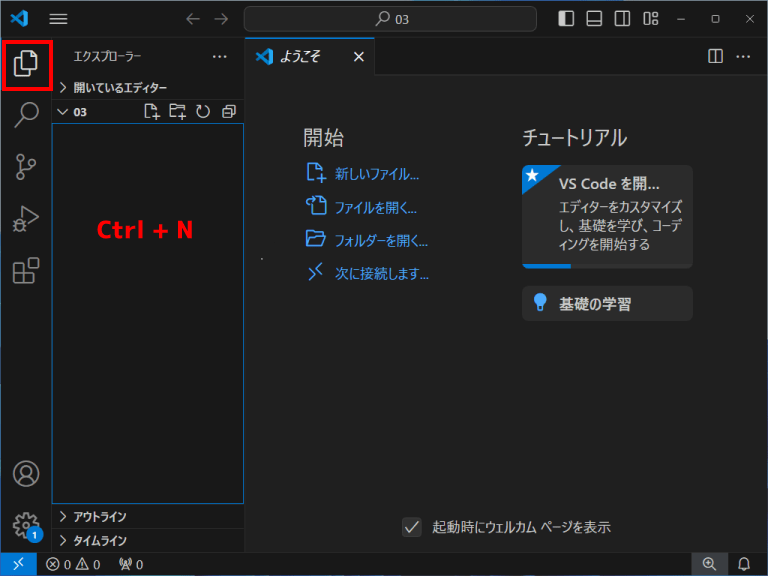Open the Explorer view in activity bar
The width and height of the screenshot is (768, 576).
point(25,64)
